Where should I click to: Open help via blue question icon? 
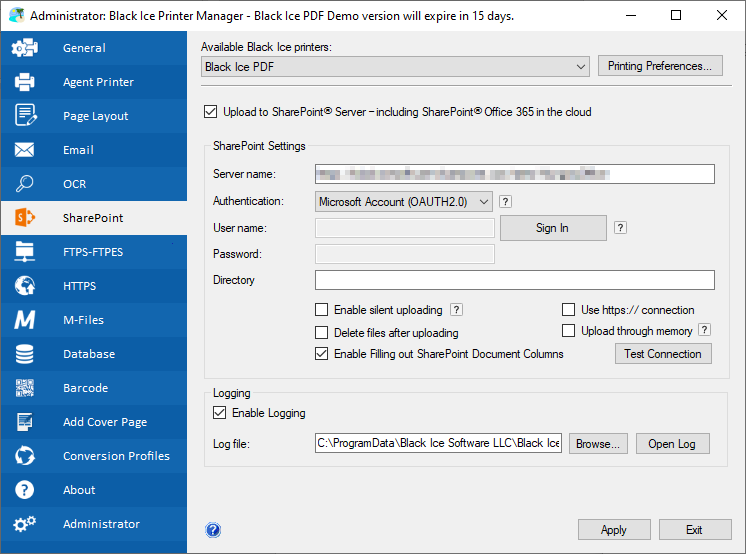point(213,530)
